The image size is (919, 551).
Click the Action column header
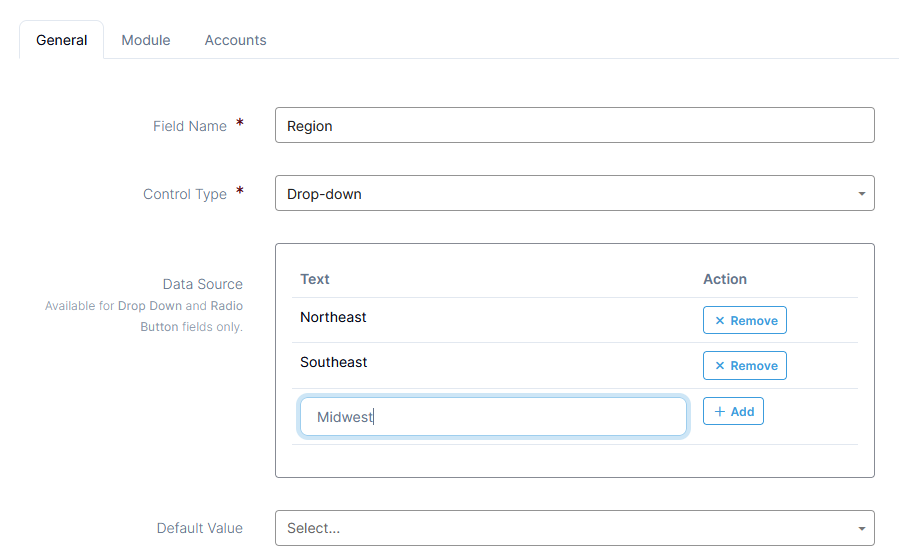point(725,279)
